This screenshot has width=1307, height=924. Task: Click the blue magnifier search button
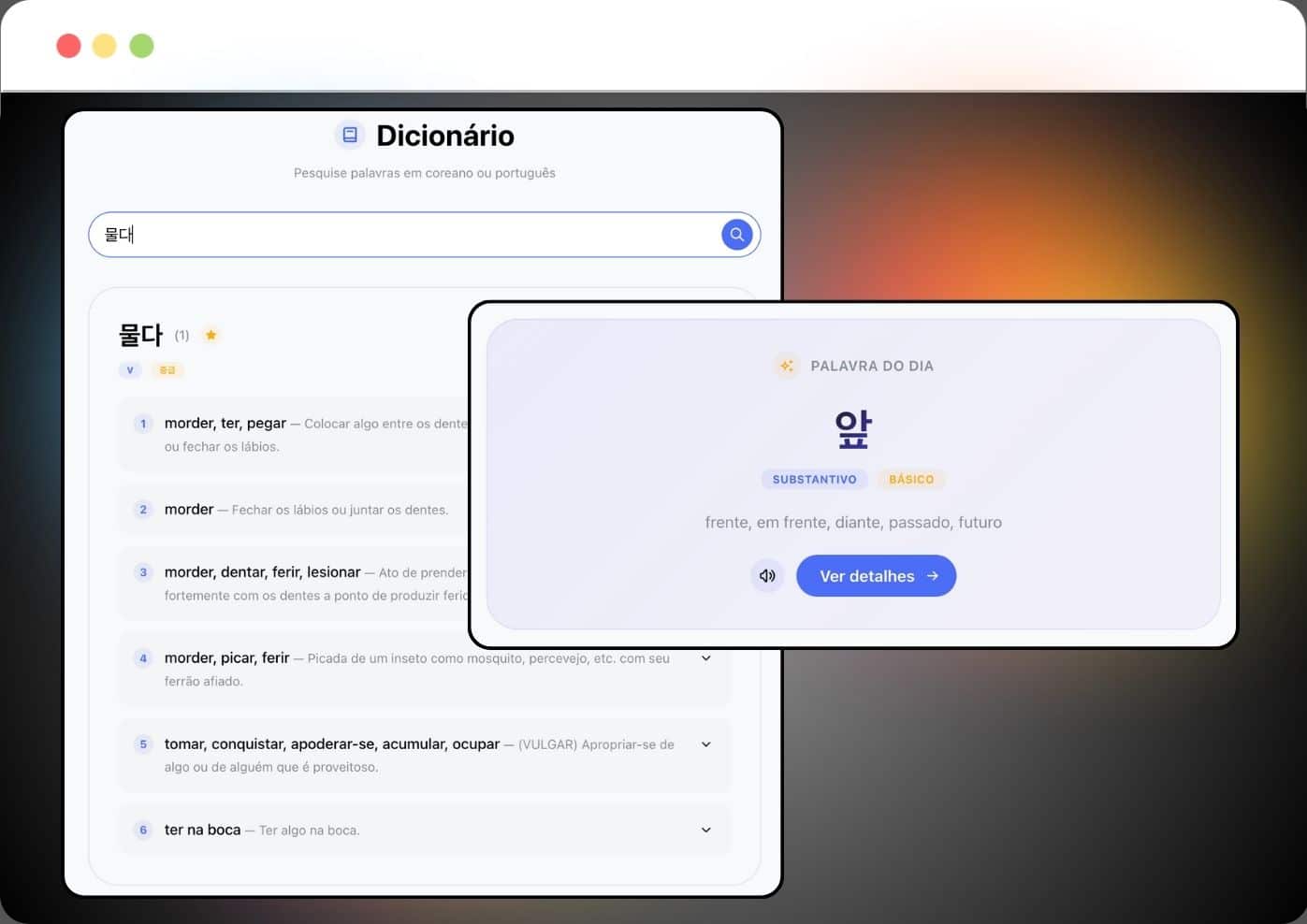tap(736, 235)
